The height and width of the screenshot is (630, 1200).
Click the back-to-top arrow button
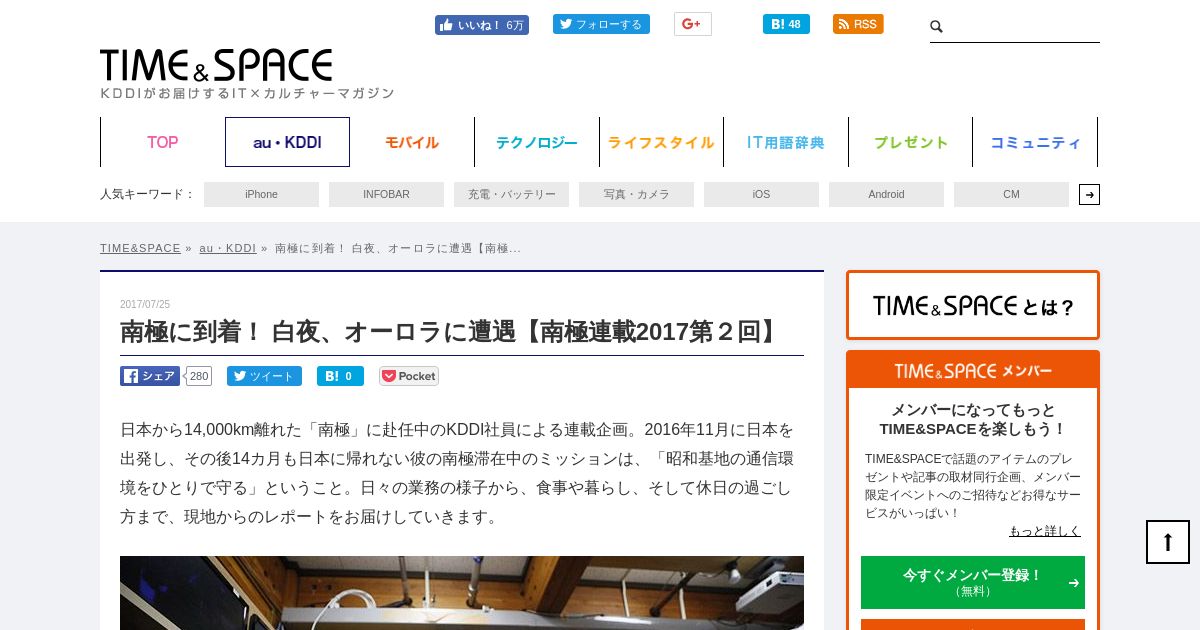coord(1168,542)
